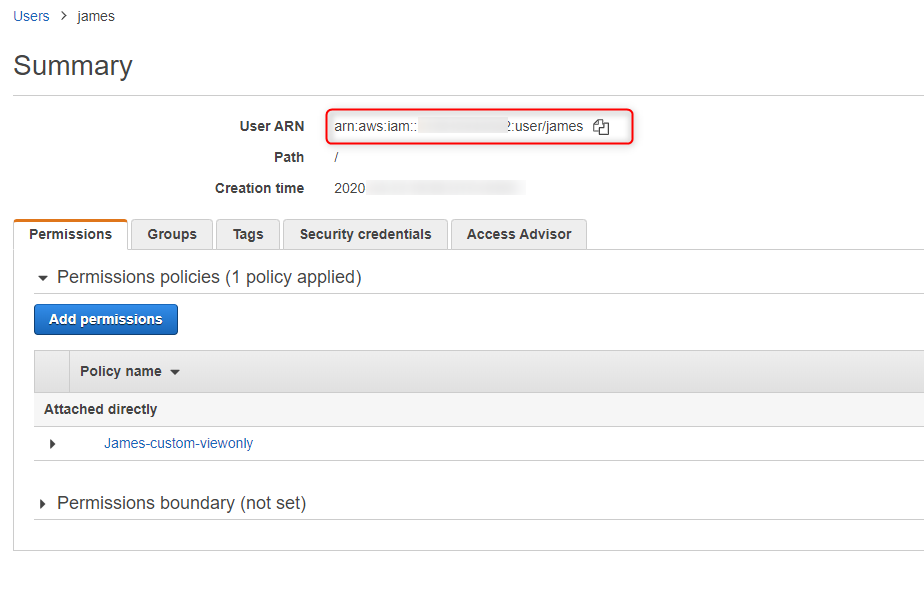Sort by the Policy name arrow
This screenshot has height=595, width=924.
coord(175,372)
